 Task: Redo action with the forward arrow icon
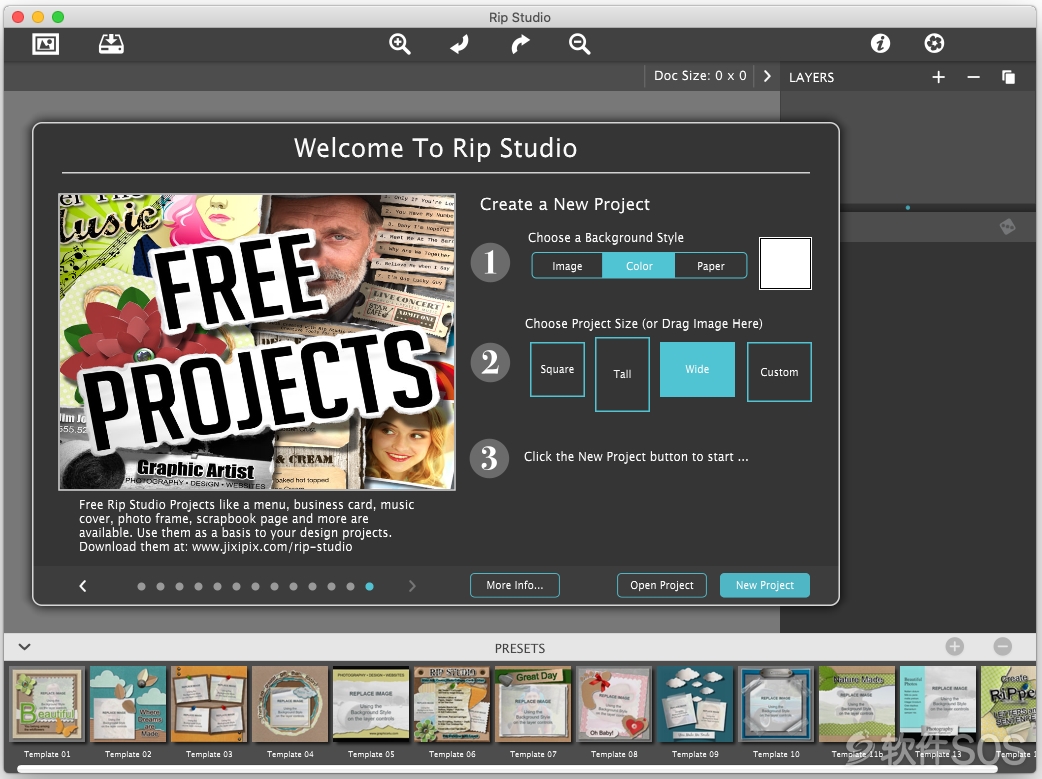pyautogui.click(x=520, y=44)
